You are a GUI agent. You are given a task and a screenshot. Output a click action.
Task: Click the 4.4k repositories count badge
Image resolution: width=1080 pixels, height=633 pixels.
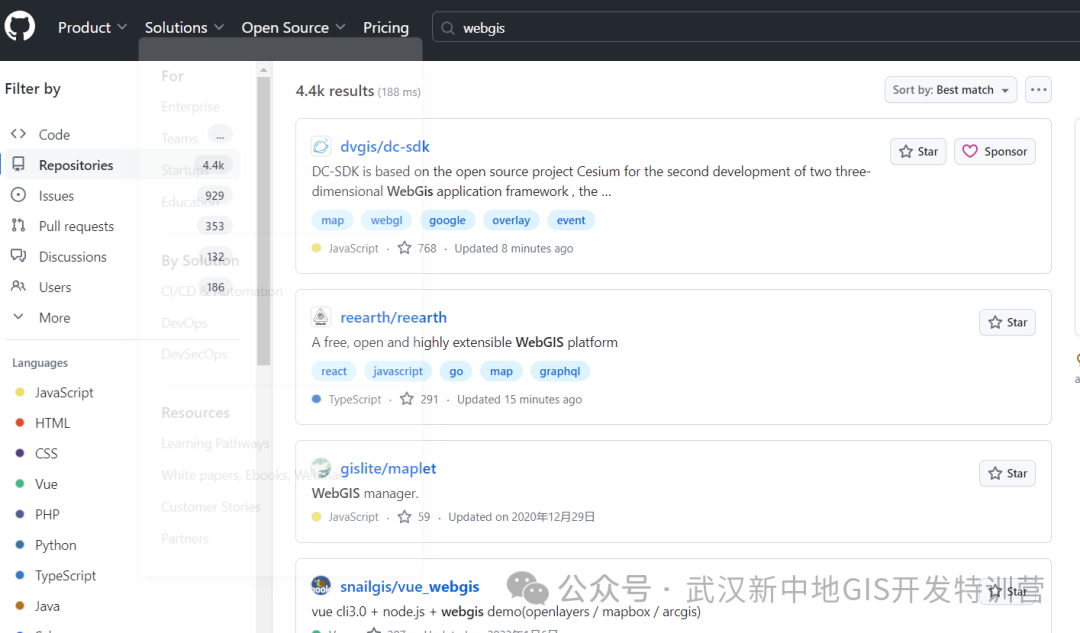214,165
